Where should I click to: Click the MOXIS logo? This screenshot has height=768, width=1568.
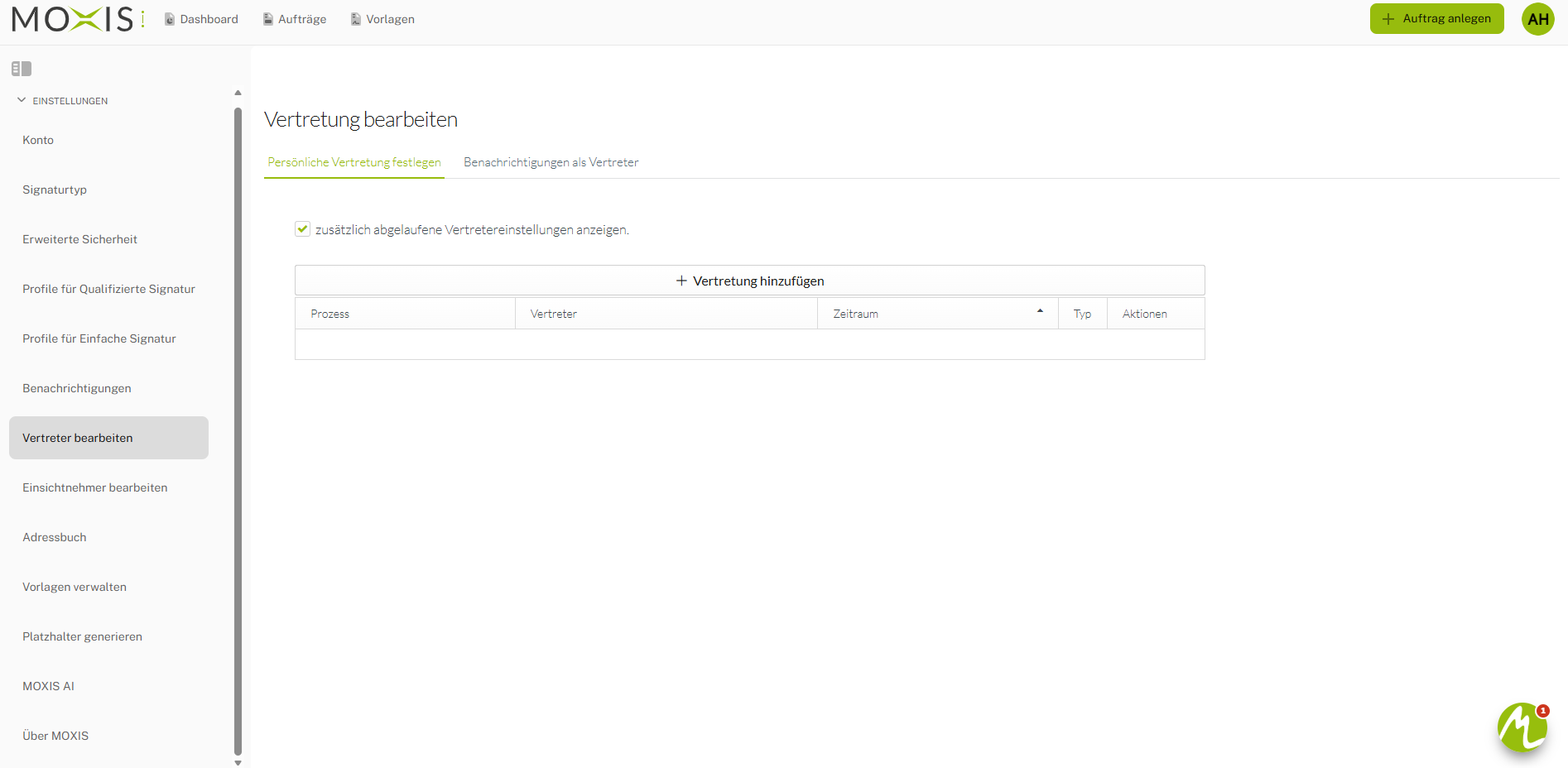pyautogui.click(x=78, y=19)
